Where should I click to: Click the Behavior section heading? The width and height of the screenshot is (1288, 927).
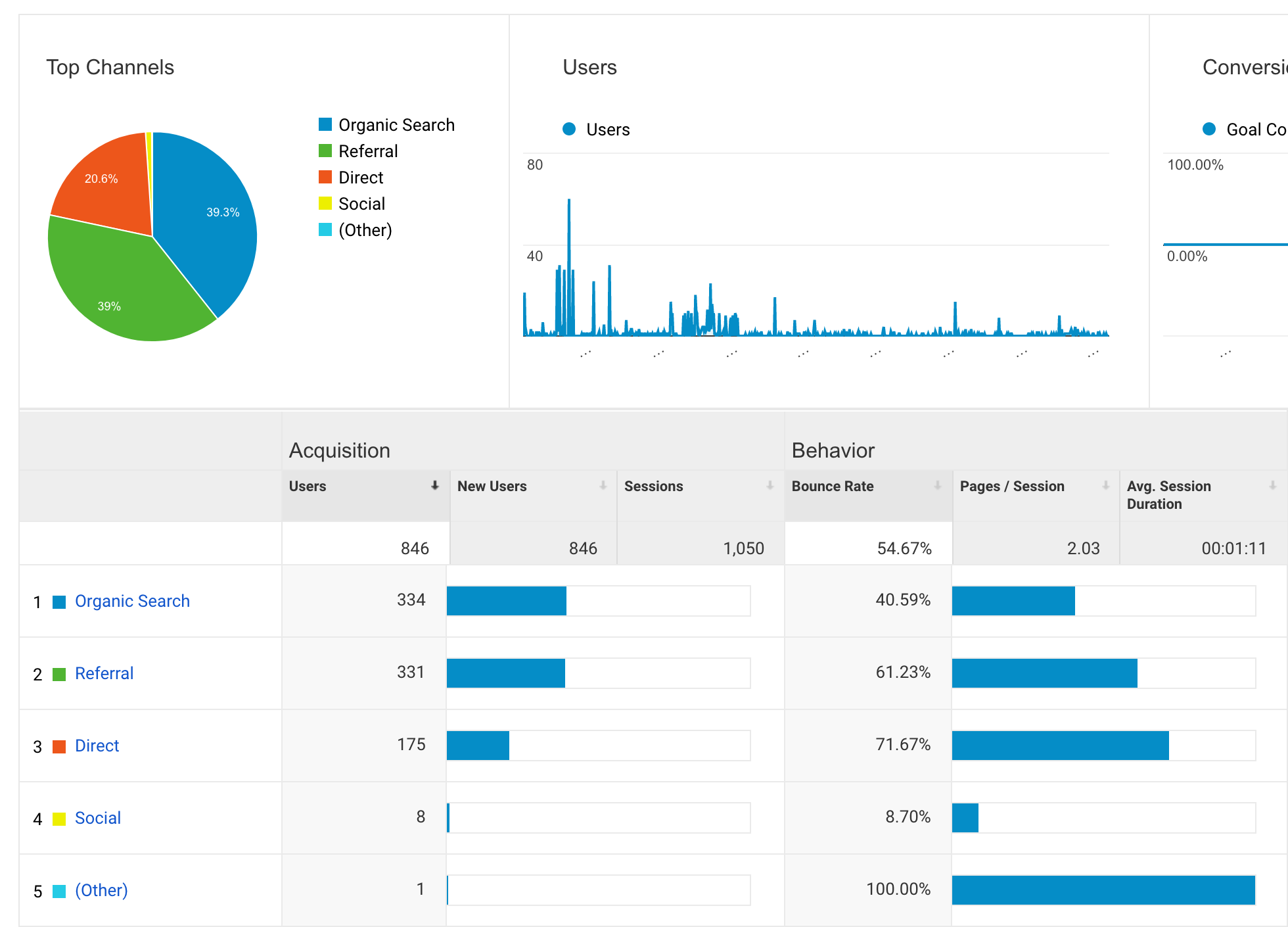(x=833, y=450)
